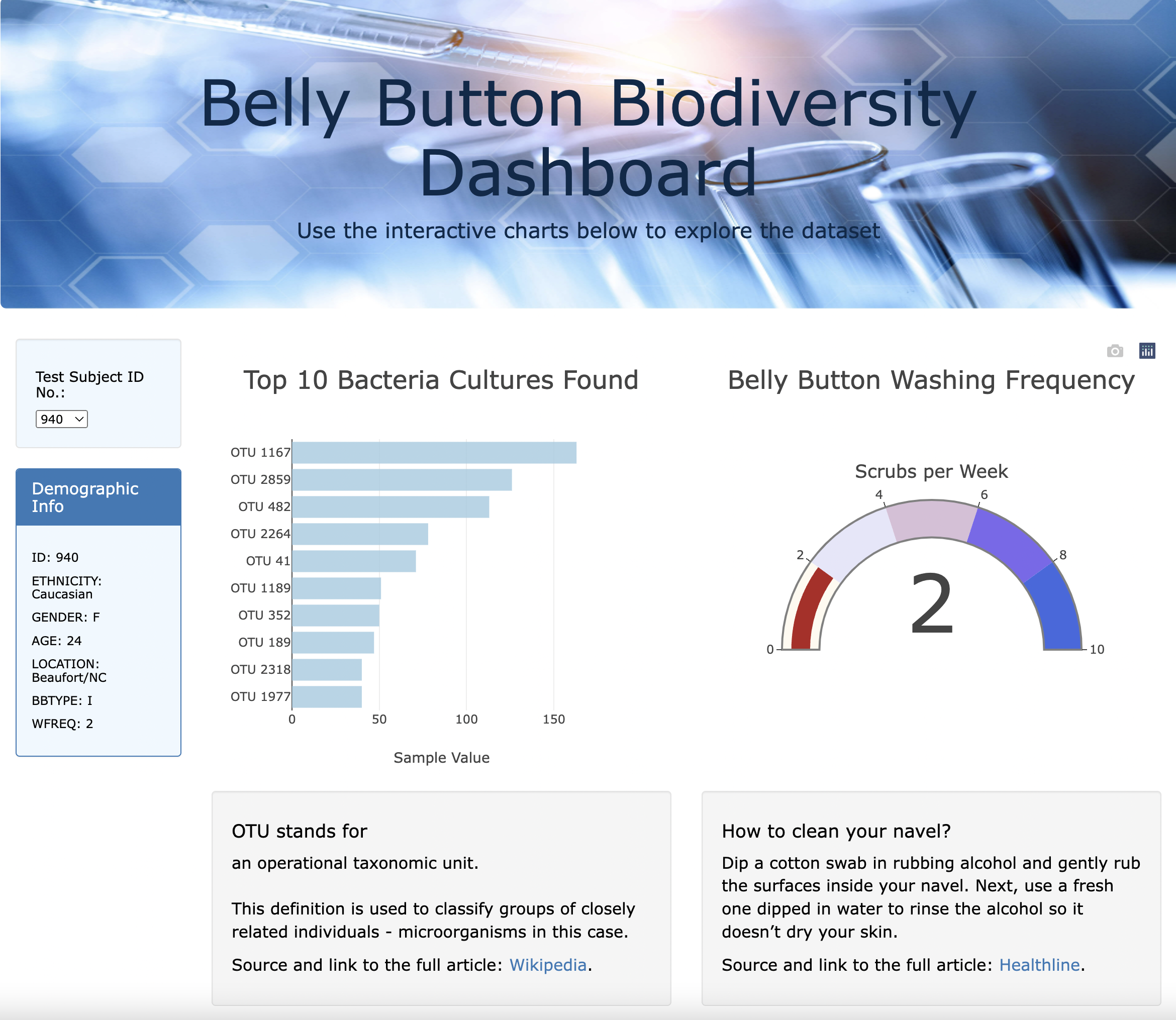Click the OTU 482 bar
The height and width of the screenshot is (1020, 1176).
pos(390,506)
